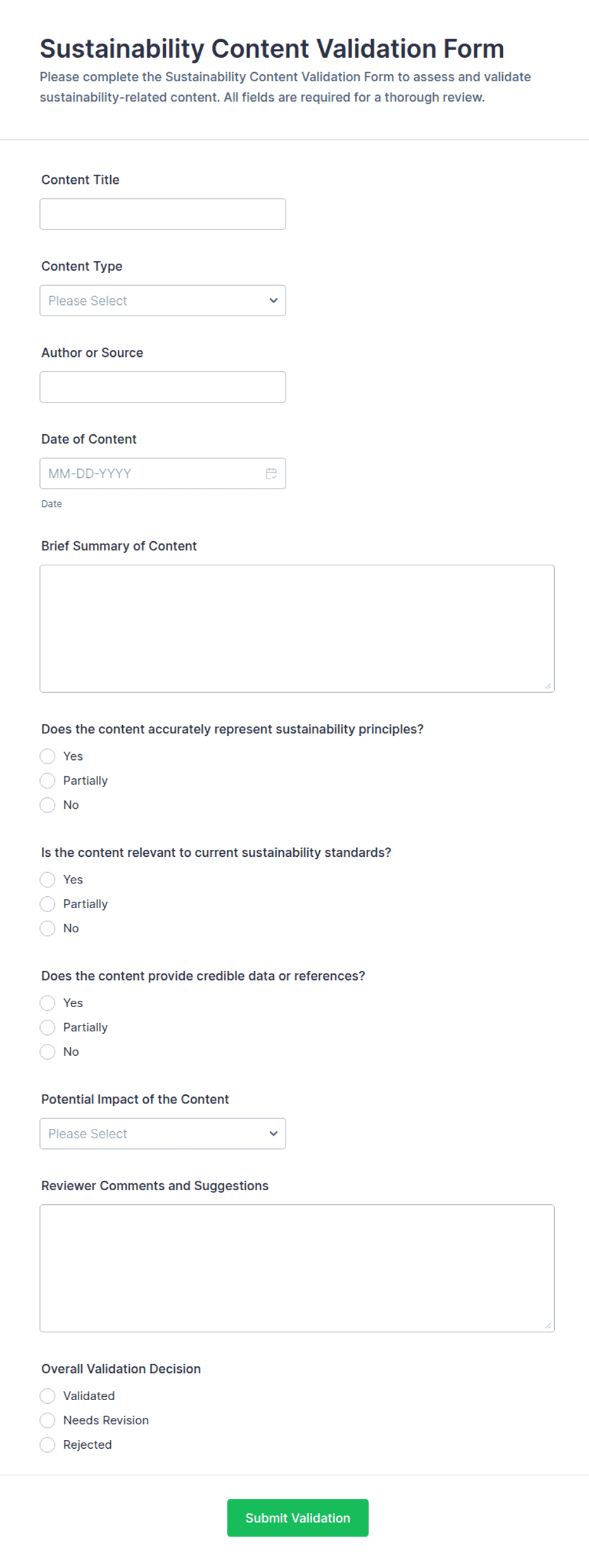Image resolution: width=589 pixels, height=1568 pixels.
Task: Click inside the Brief Summary of Content box
Action: click(x=297, y=629)
